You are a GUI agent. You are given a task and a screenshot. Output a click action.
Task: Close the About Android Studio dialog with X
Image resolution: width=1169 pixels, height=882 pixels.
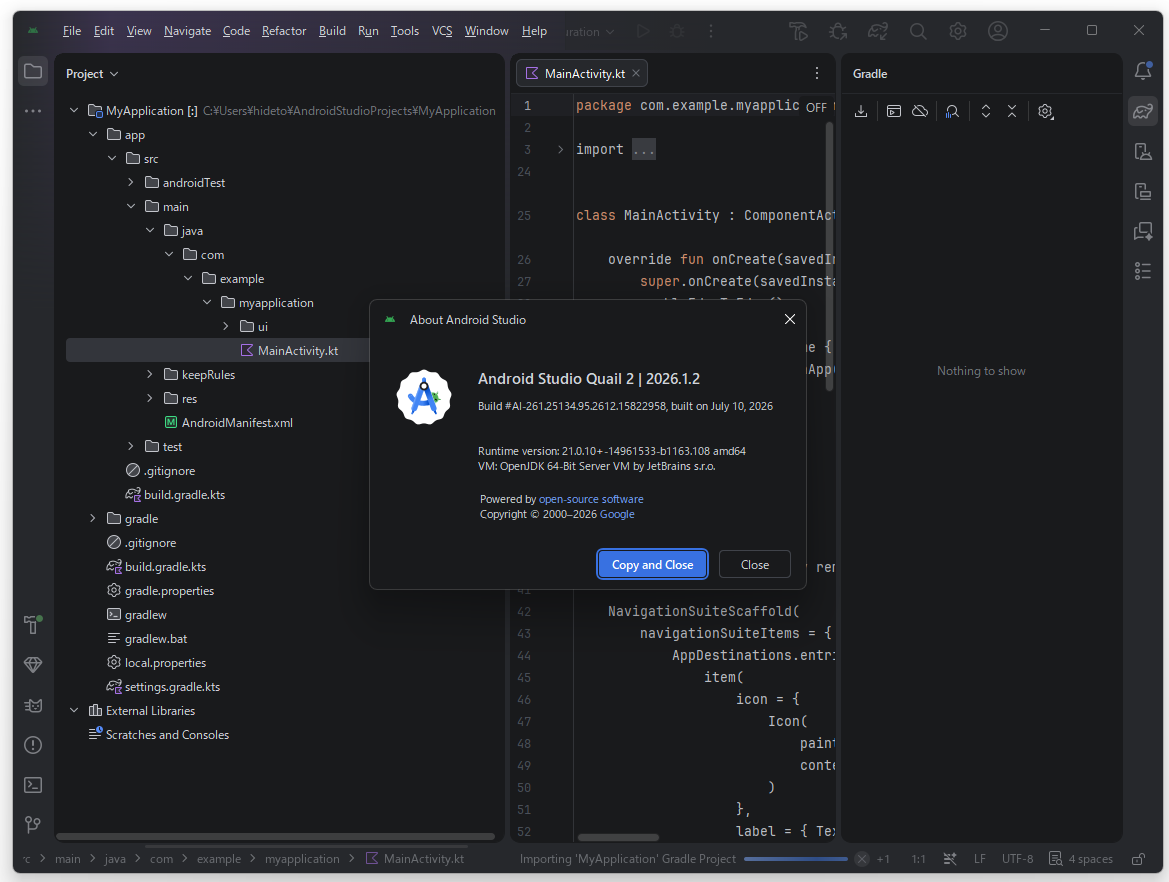click(790, 319)
